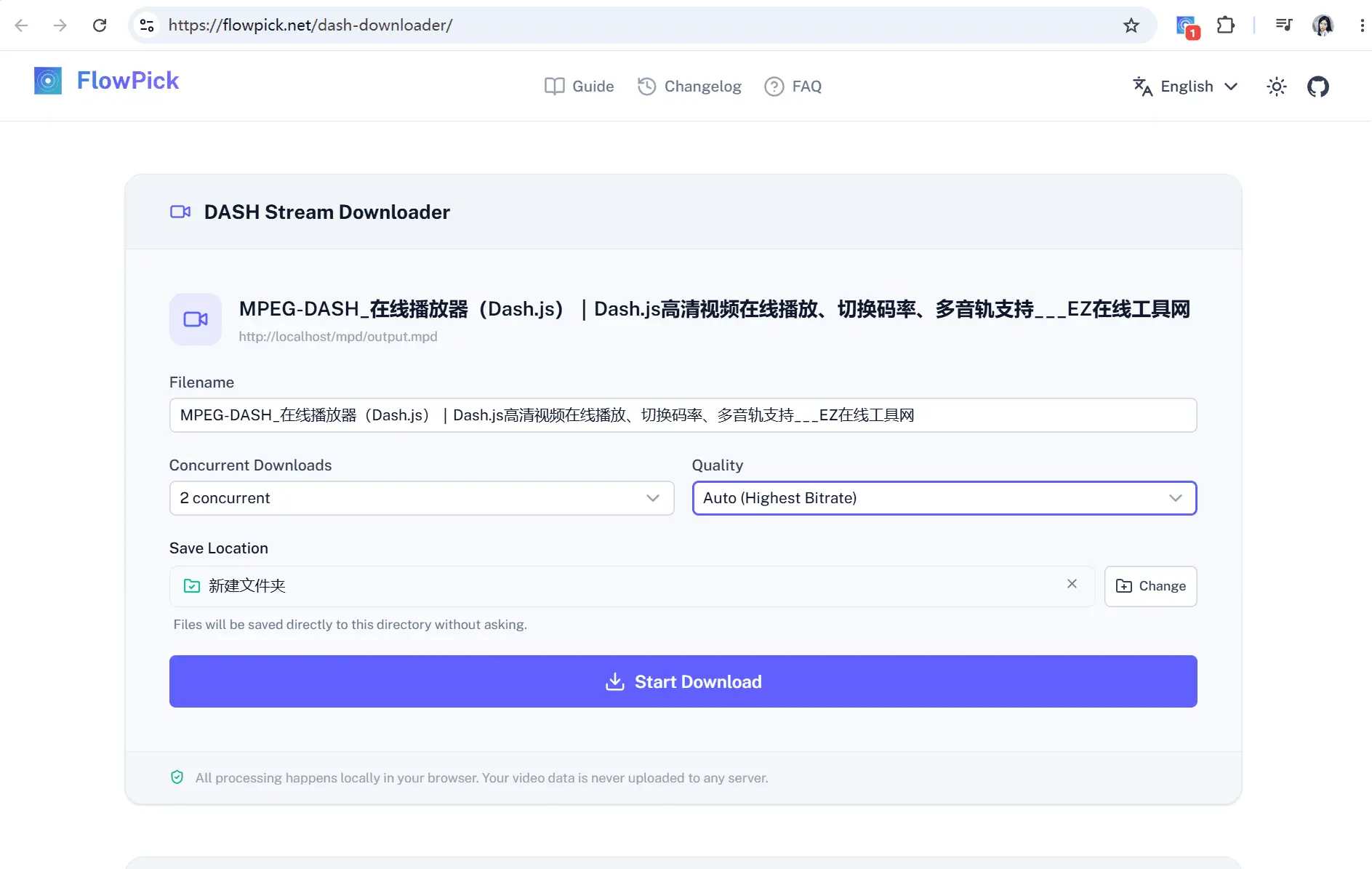Viewport: 1372px width, 869px height.
Task: View site information icon in address bar
Action: pyautogui.click(x=147, y=25)
